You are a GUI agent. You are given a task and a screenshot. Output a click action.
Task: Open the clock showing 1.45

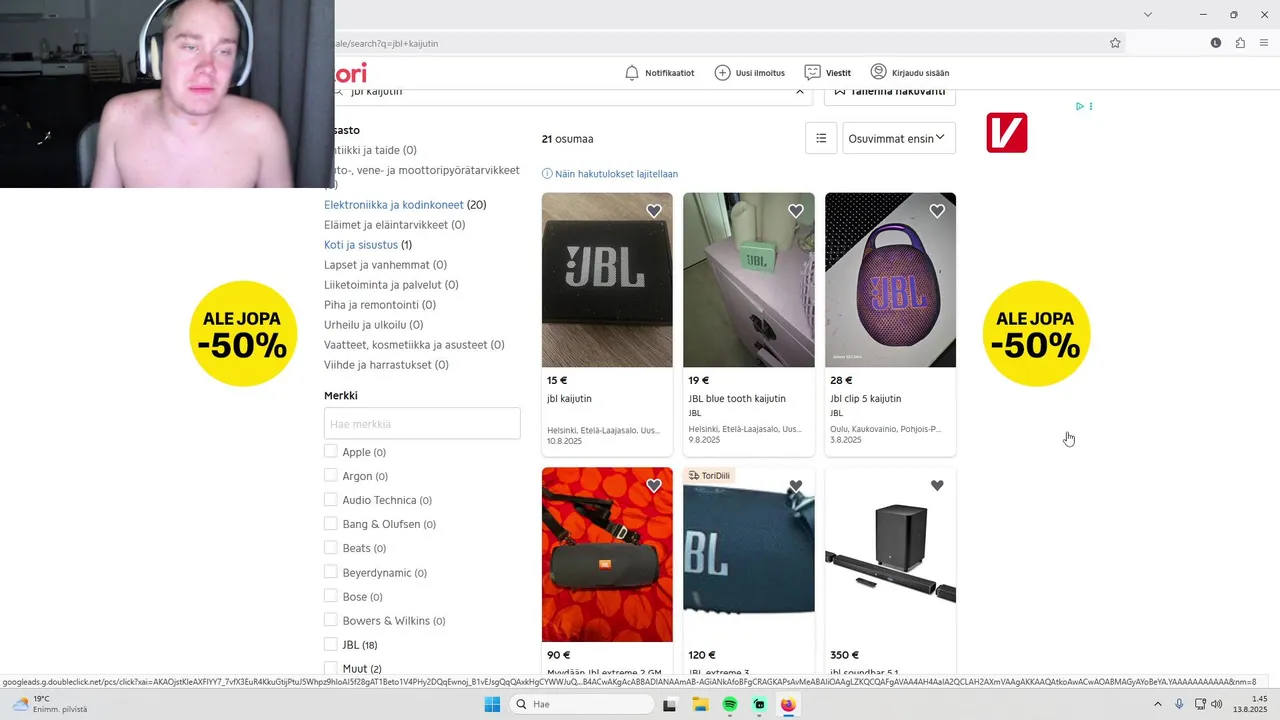1250,704
